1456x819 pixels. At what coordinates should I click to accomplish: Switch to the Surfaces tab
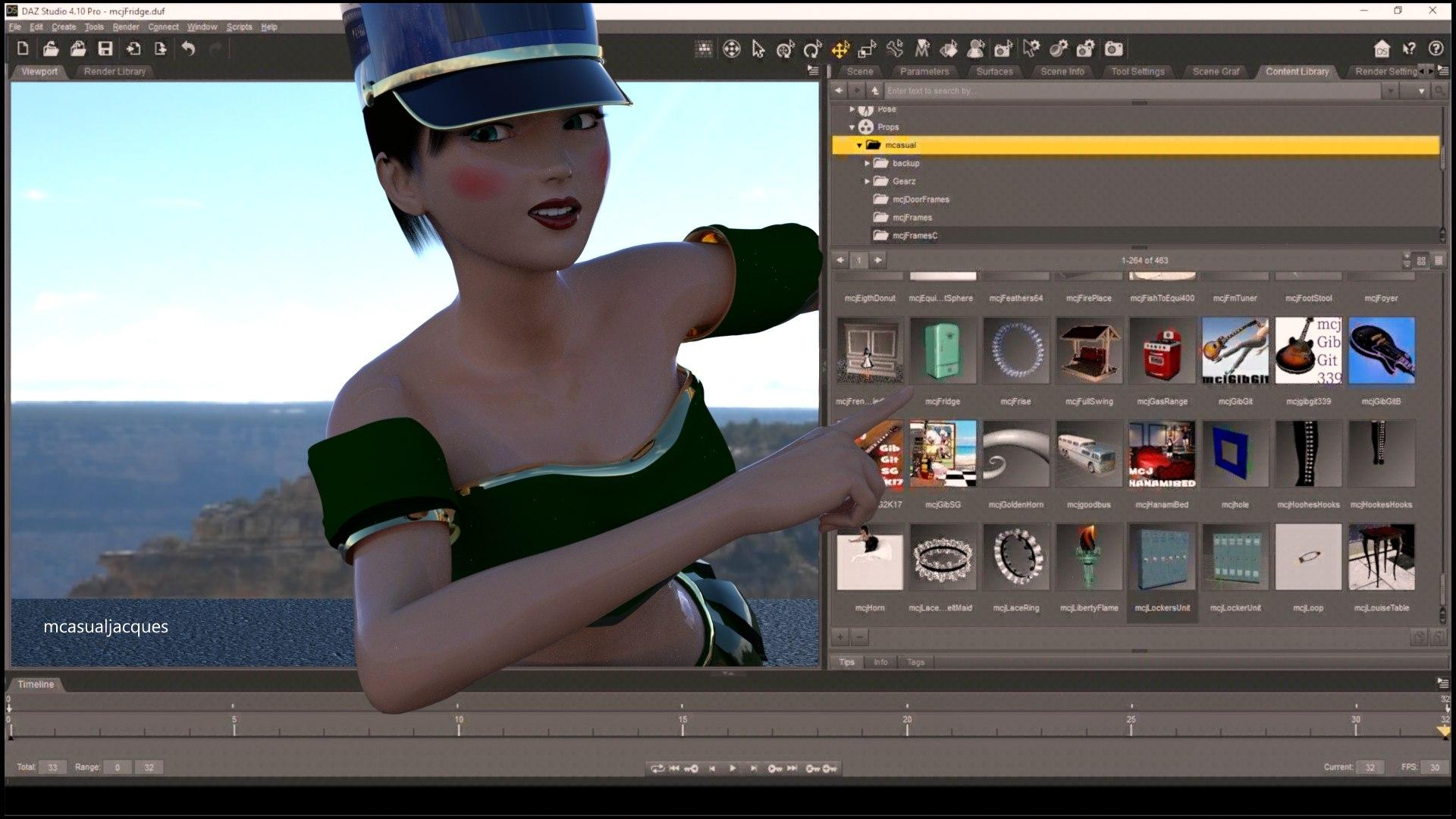coord(994,71)
